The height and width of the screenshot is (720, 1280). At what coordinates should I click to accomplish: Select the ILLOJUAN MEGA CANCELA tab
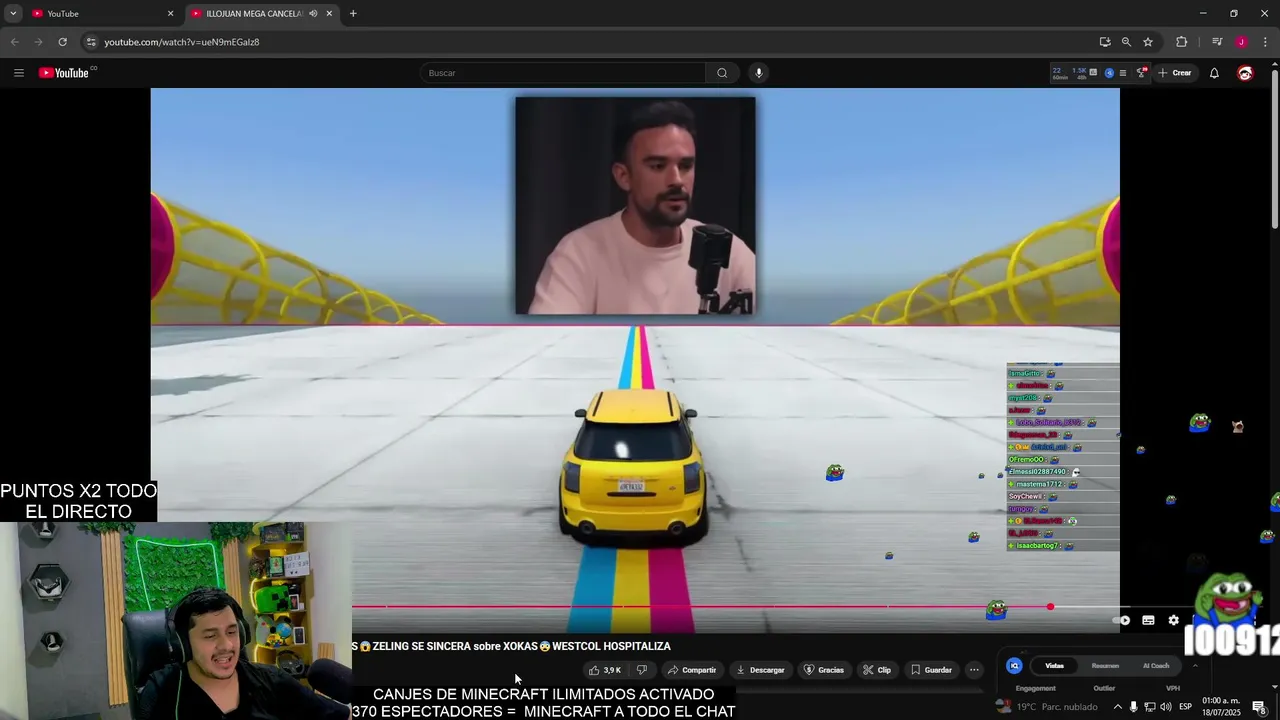click(x=260, y=14)
